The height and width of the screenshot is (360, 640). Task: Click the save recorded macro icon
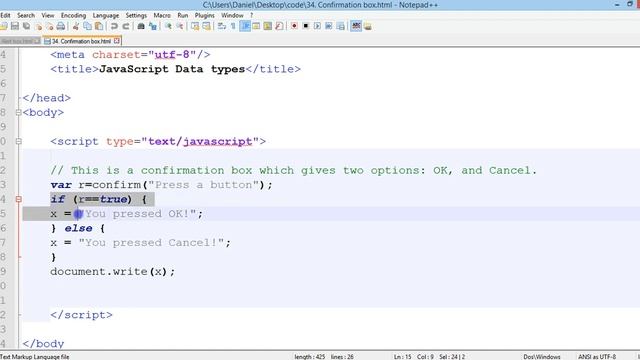point(340,26)
